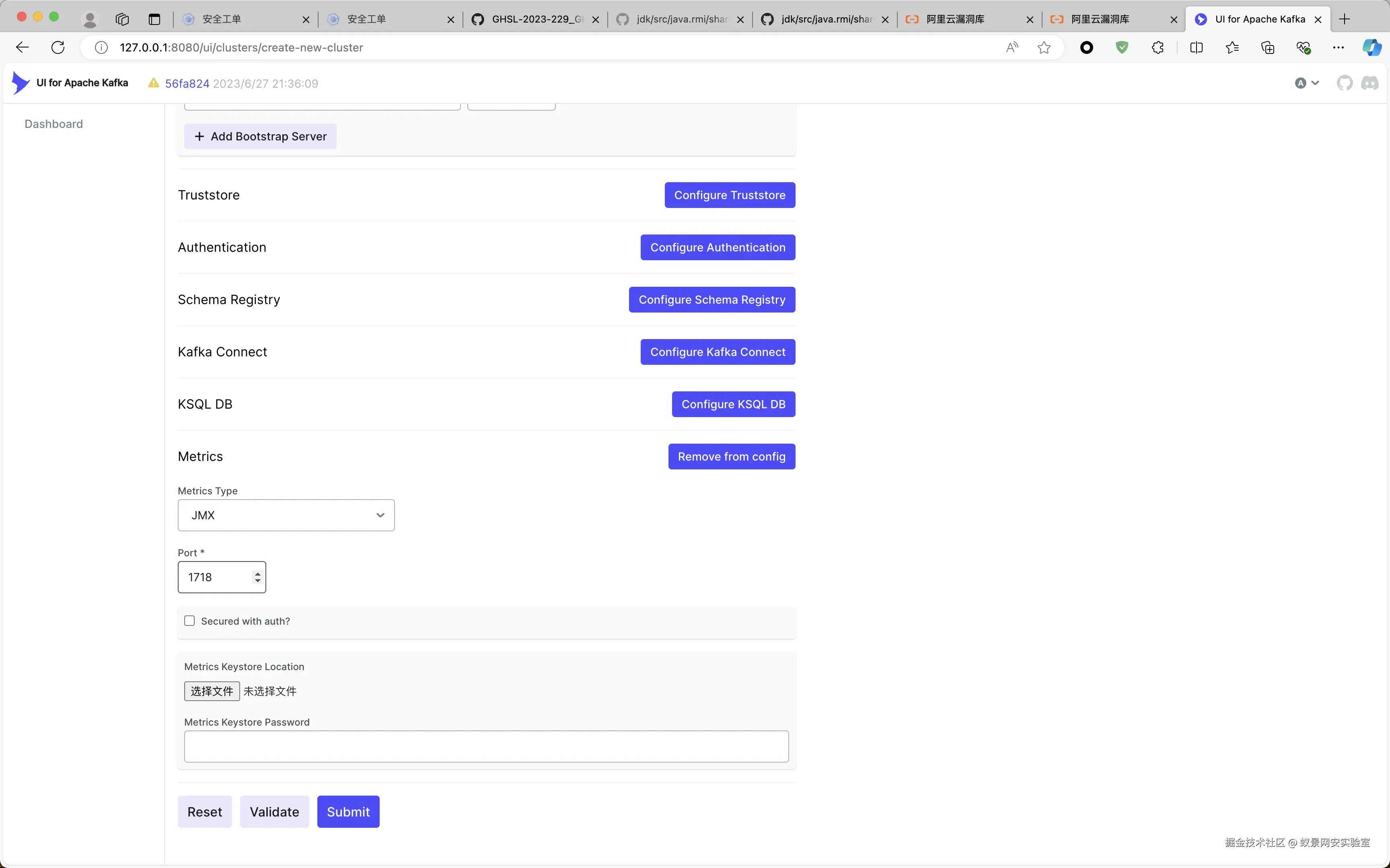Open the GitHub icon in header

[x=1344, y=83]
